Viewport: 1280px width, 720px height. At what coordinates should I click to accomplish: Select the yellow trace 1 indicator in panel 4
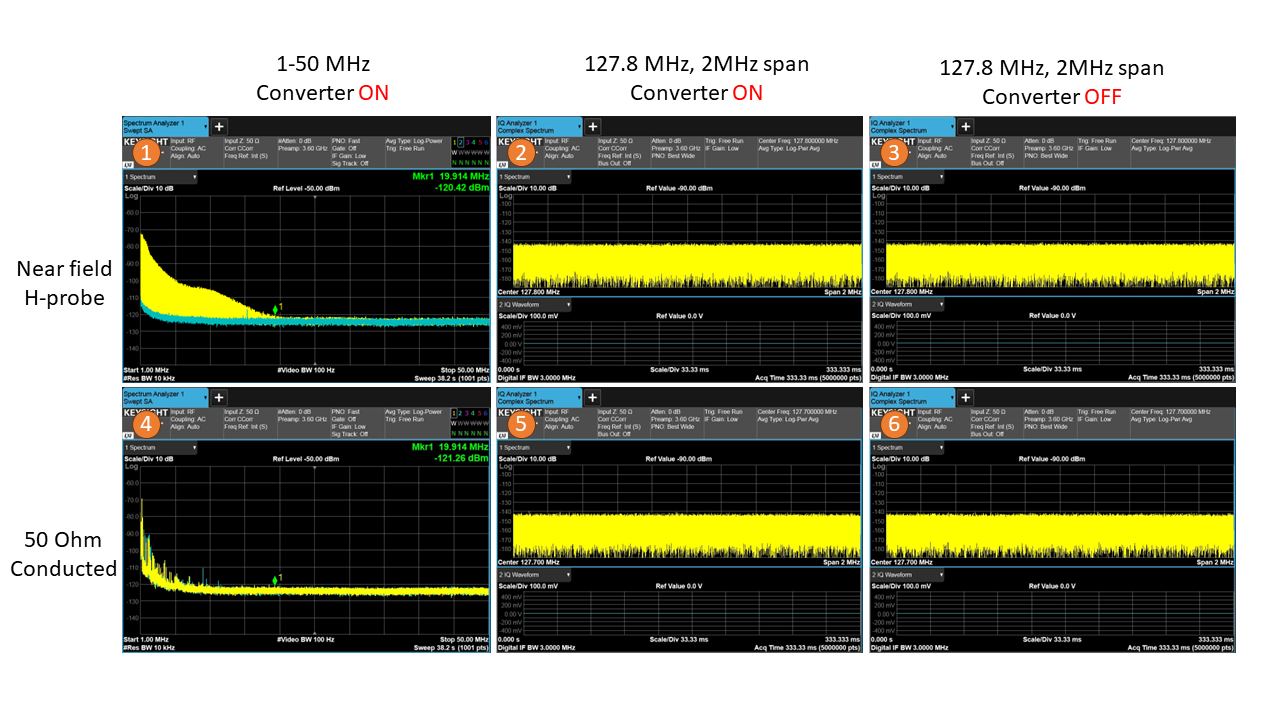point(453,414)
